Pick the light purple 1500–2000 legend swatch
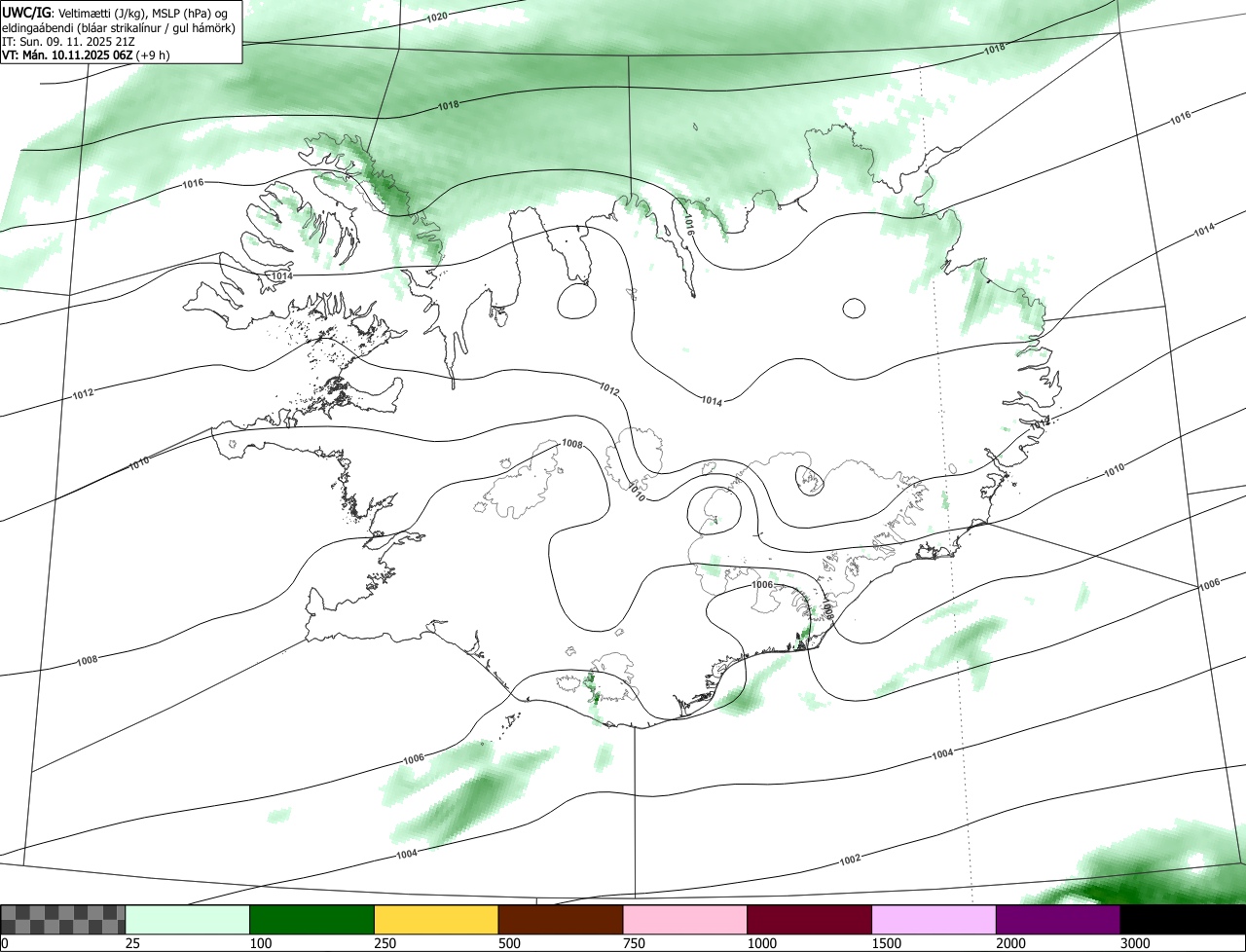The width and height of the screenshot is (1246, 952). (x=934, y=920)
